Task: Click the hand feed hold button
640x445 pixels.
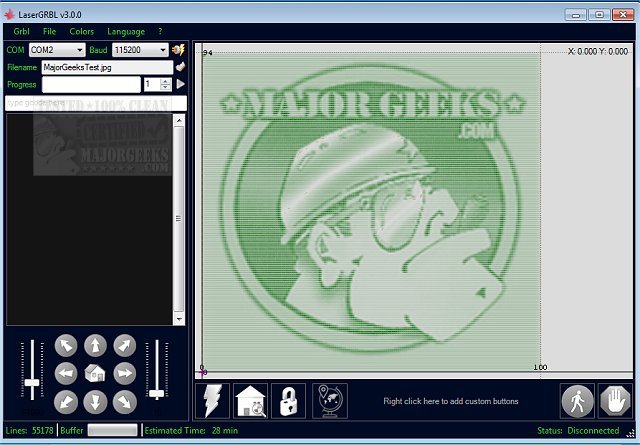Action: pos(615,401)
